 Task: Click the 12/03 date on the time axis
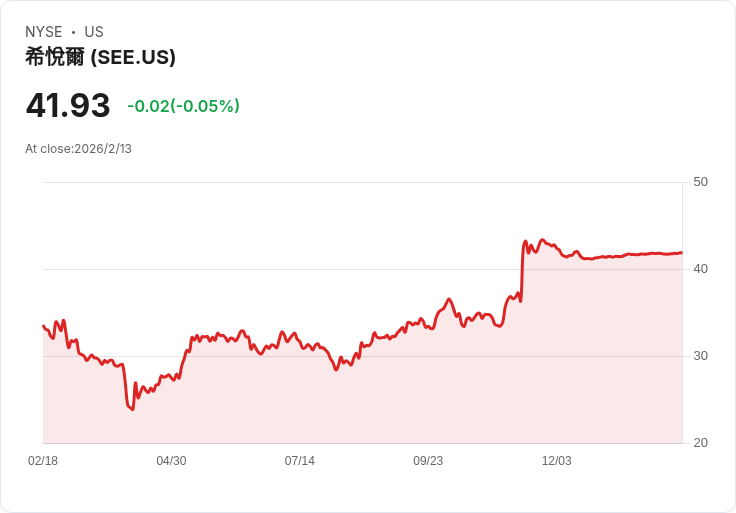(556, 461)
